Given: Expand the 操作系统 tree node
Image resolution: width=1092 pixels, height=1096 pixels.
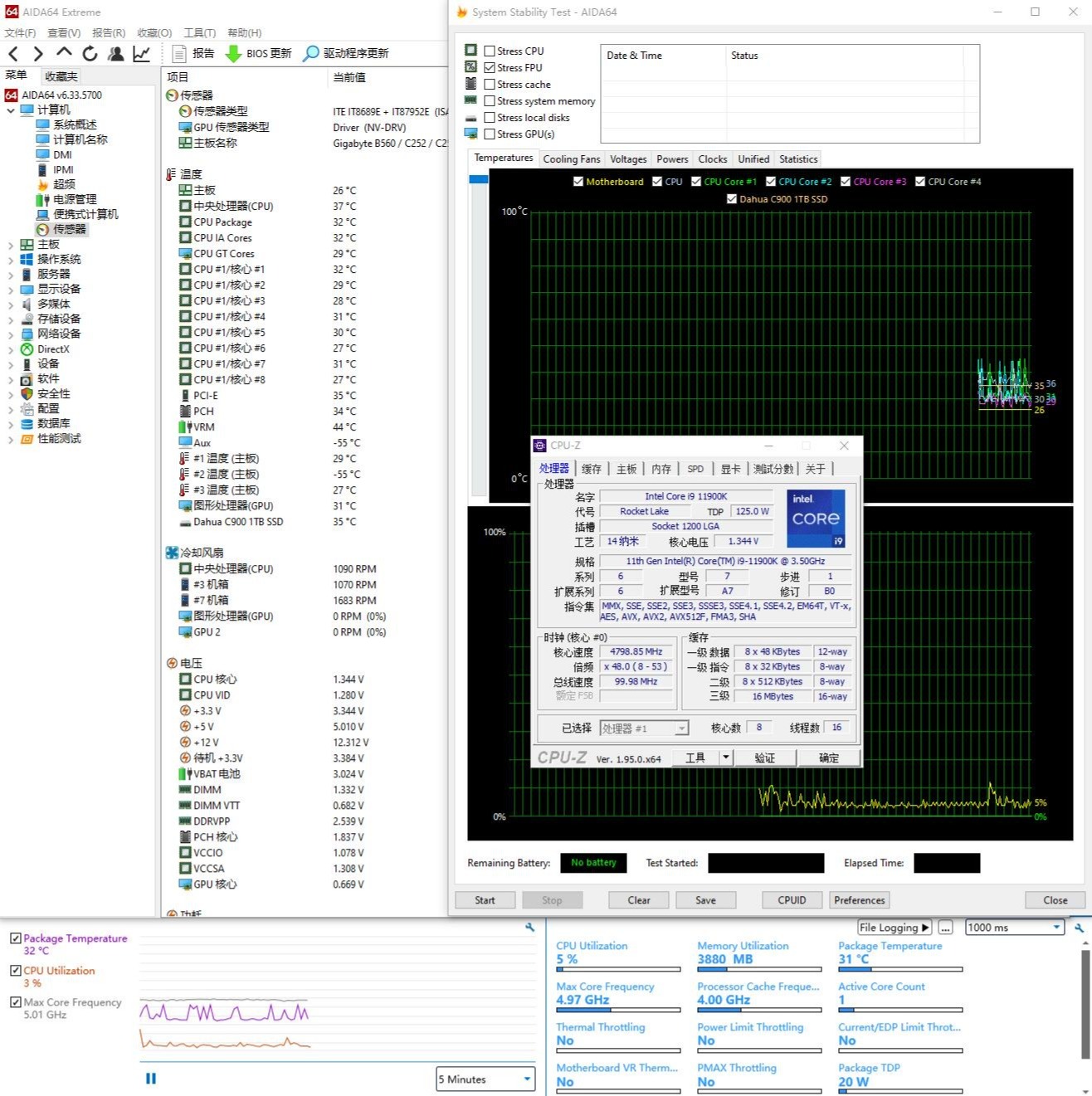Looking at the screenshot, I should (x=11, y=260).
